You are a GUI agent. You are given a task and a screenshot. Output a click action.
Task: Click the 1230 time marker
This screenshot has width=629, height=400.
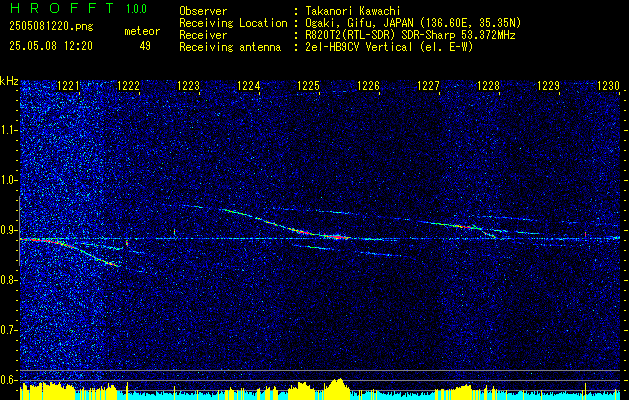click(609, 86)
